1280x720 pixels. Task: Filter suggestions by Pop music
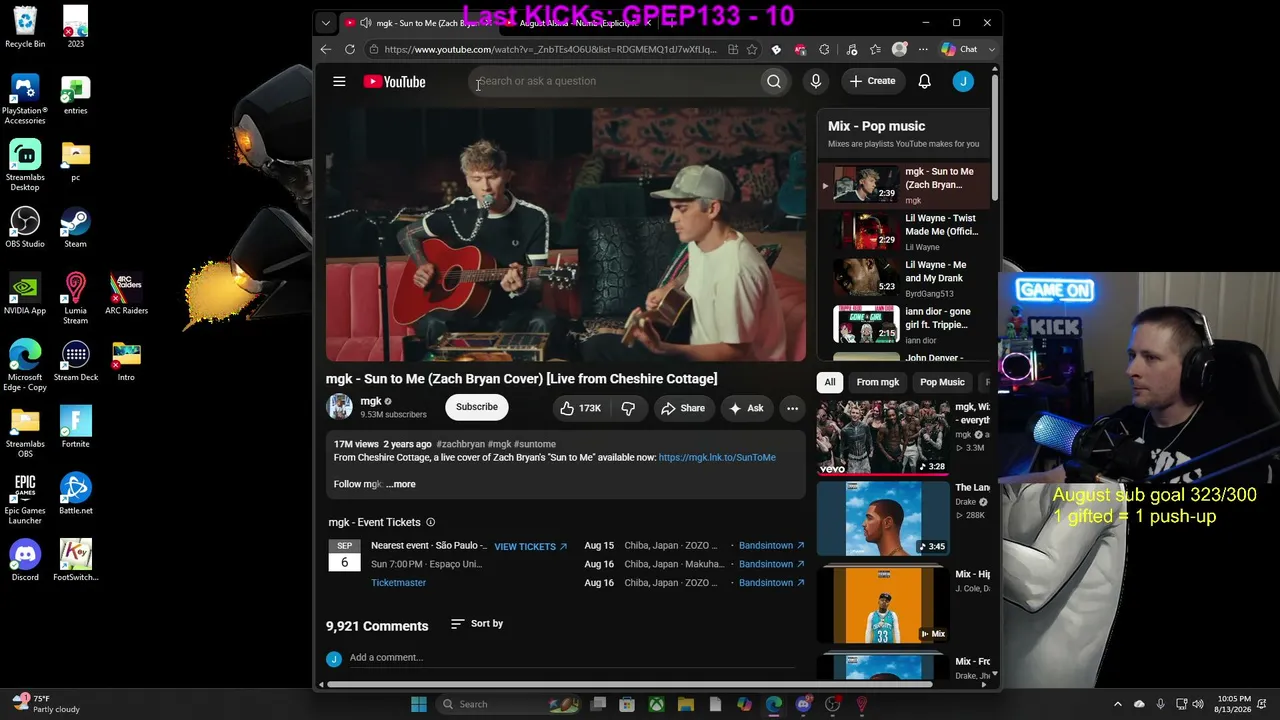(x=942, y=382)
